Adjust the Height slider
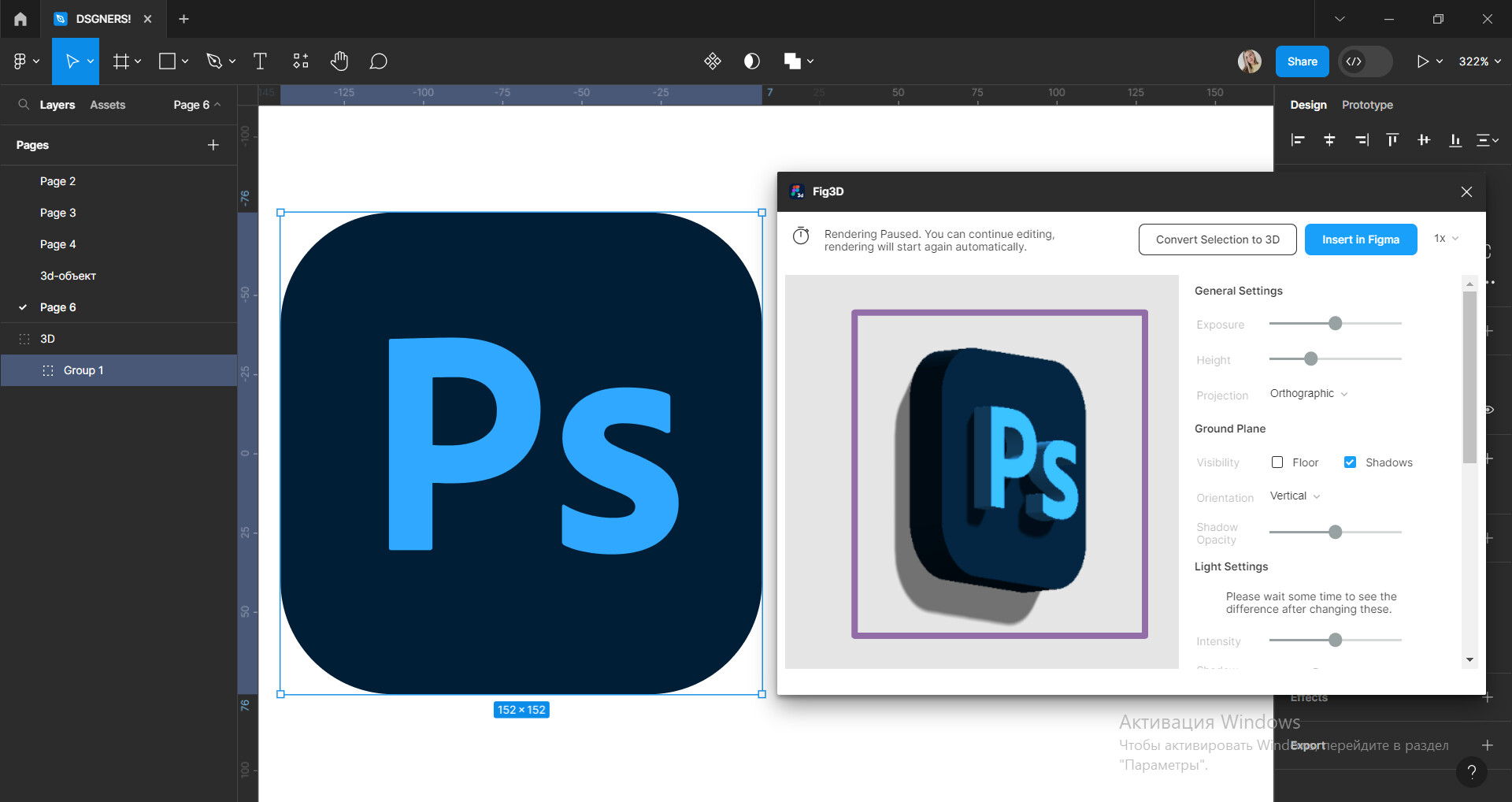 (x=1310, y=359)
